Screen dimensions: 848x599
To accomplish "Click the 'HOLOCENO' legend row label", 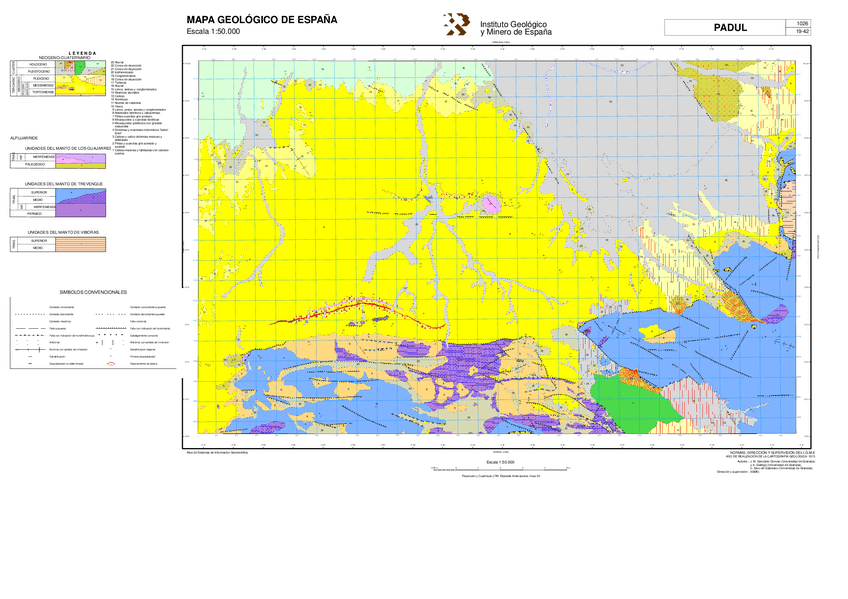I will pos(38,64).
